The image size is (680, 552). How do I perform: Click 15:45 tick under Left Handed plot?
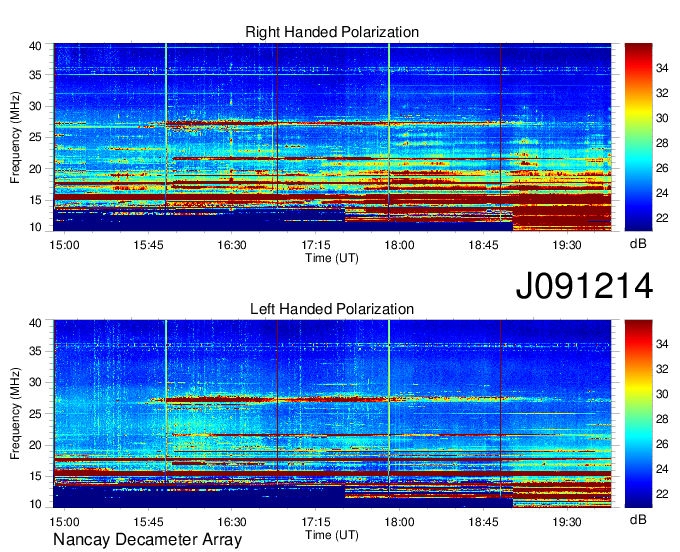click(148, 522)
